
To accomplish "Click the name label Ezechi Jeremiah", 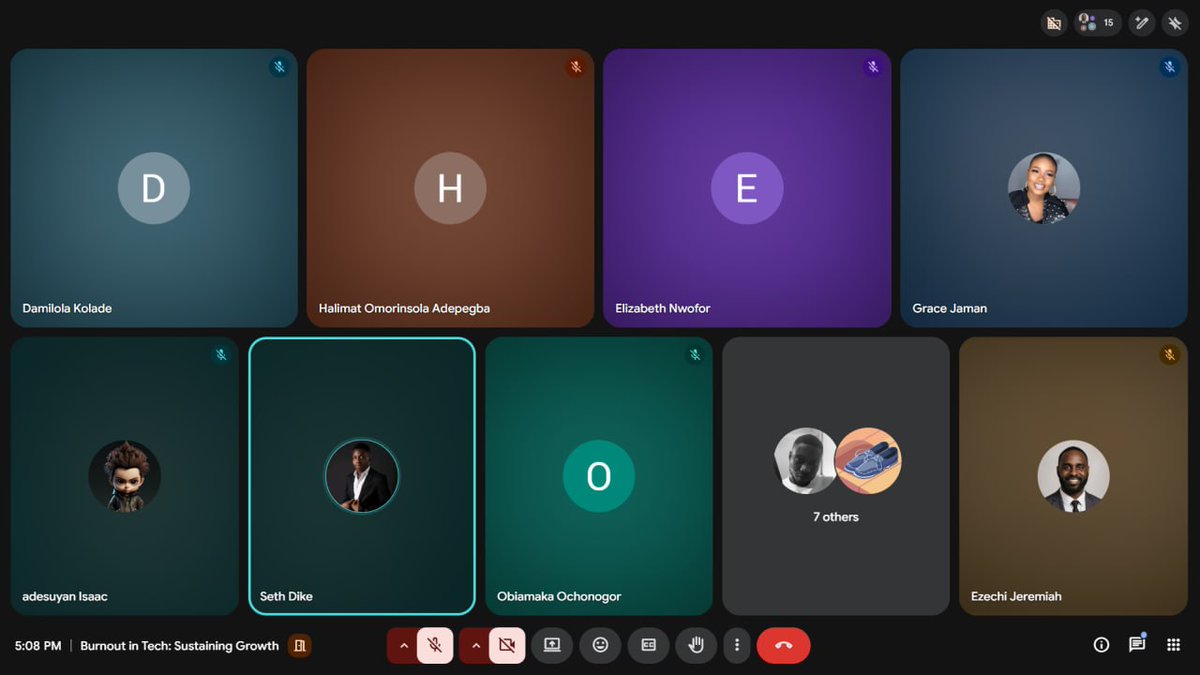I will pyautogui.click(x=1016, y=596).
